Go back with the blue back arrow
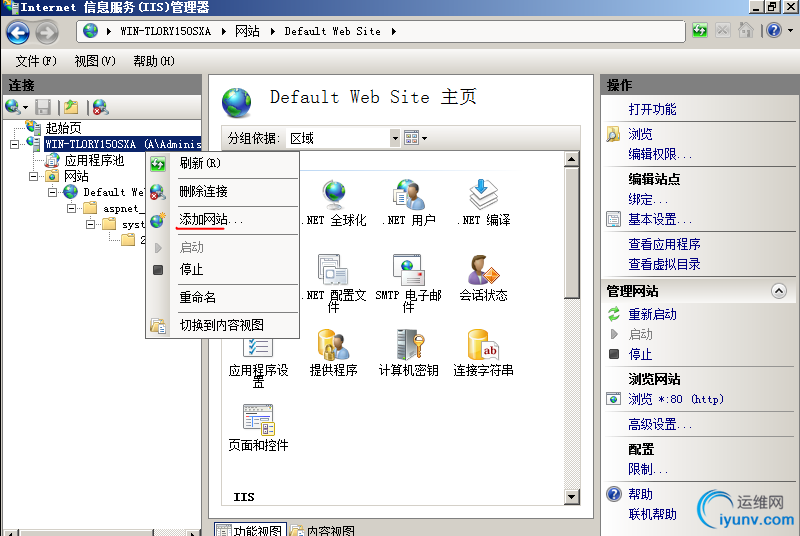800x536 pixels. (x=18, y=33)
